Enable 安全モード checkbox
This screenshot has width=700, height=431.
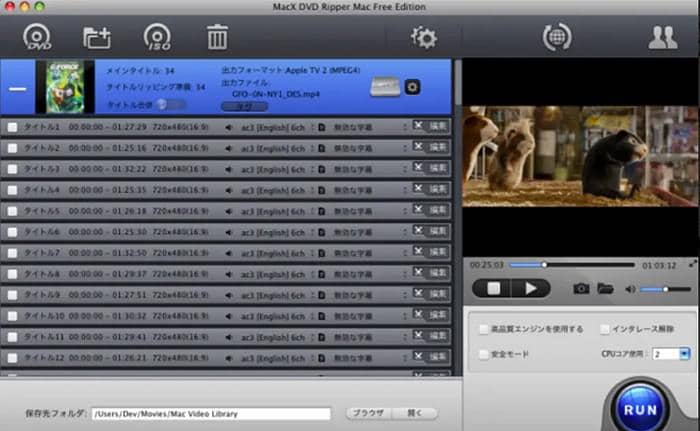pos(483,355)
